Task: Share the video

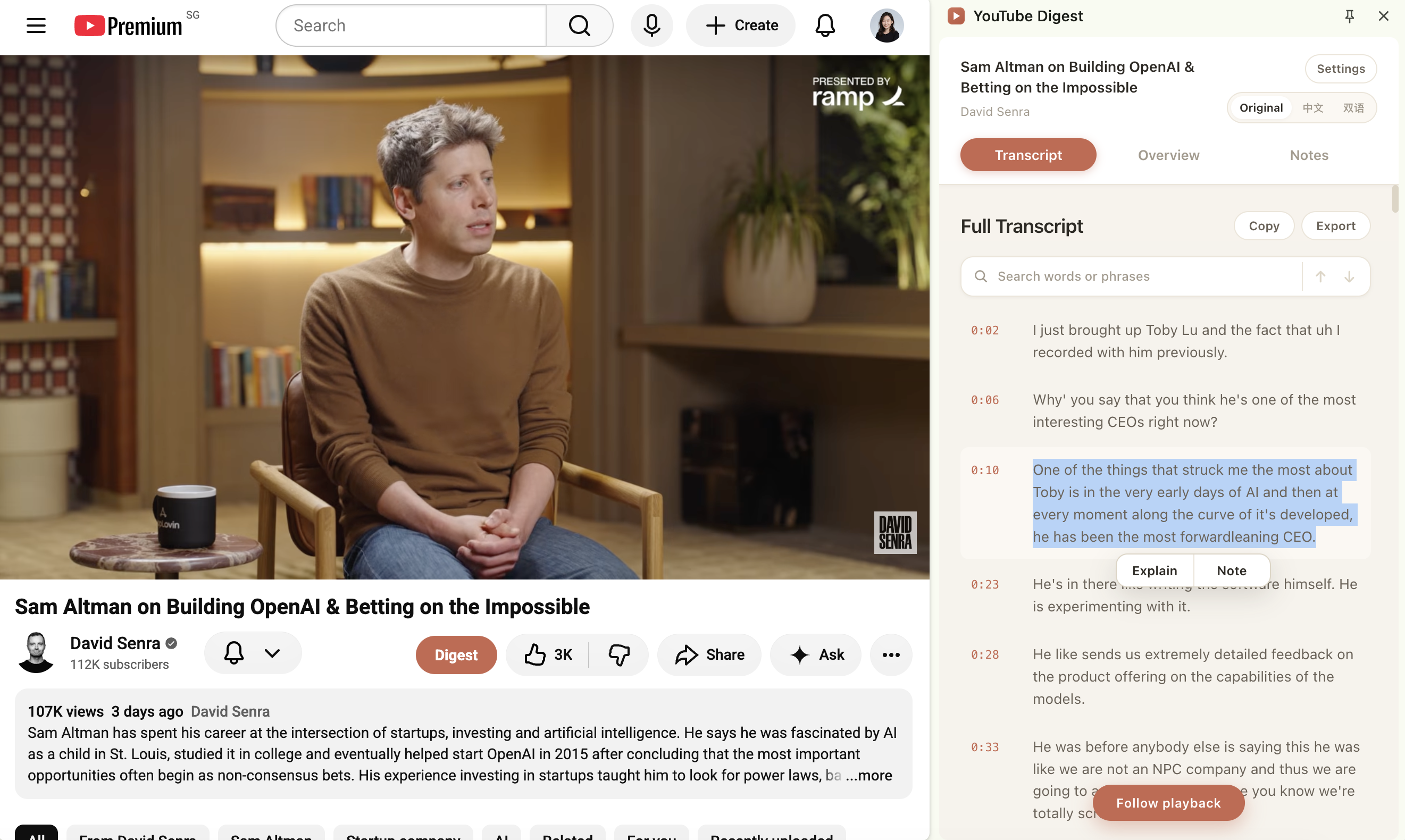Action: click(x=709, y=655)
